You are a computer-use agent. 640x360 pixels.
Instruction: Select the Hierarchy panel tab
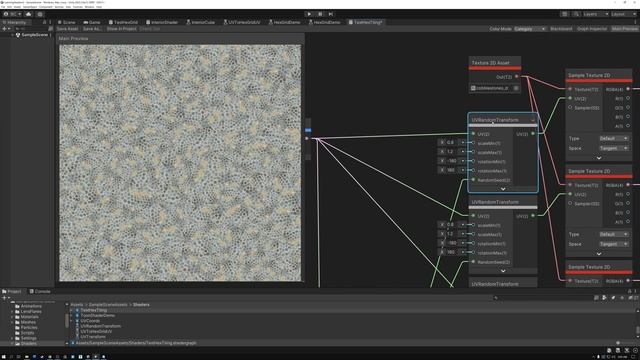[15, 22]
